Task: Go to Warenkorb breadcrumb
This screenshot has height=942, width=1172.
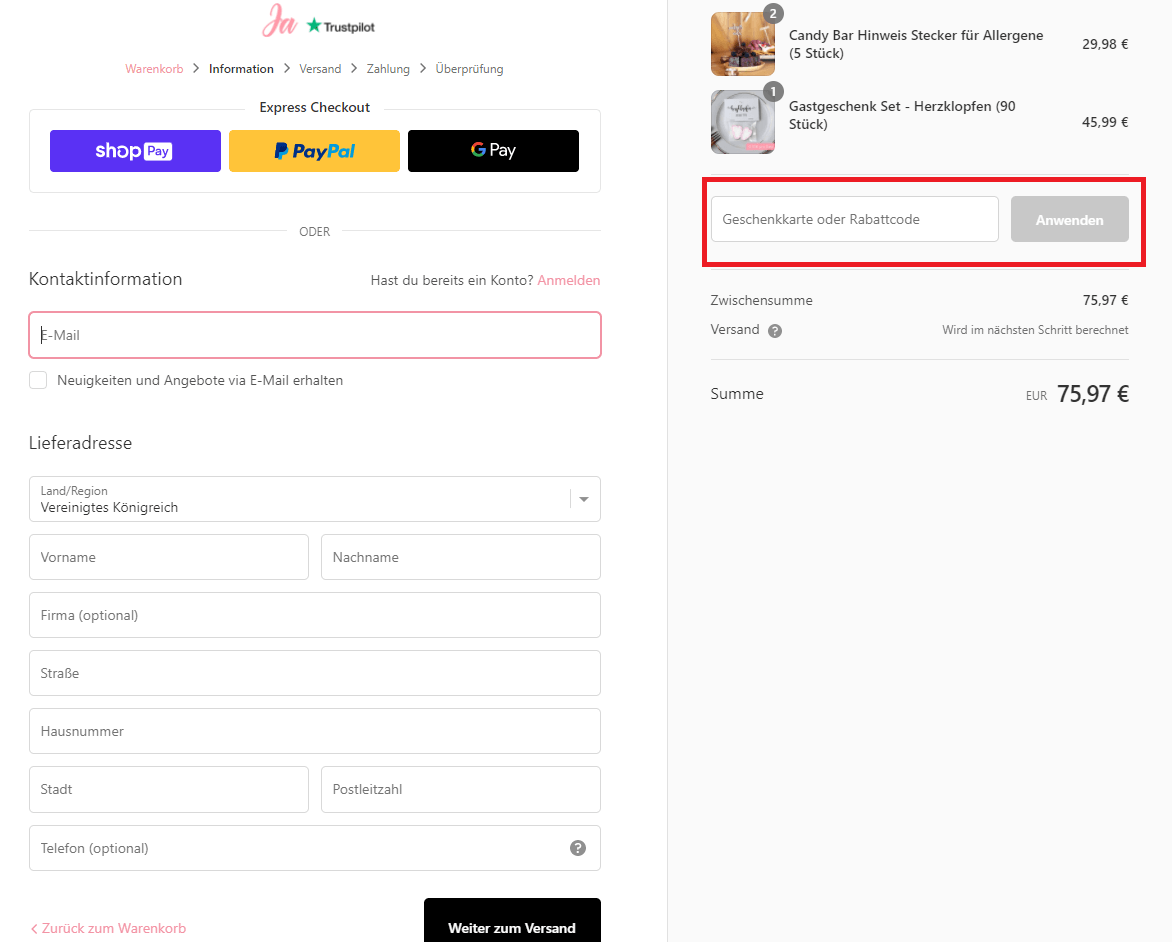Action: [154, 69]
